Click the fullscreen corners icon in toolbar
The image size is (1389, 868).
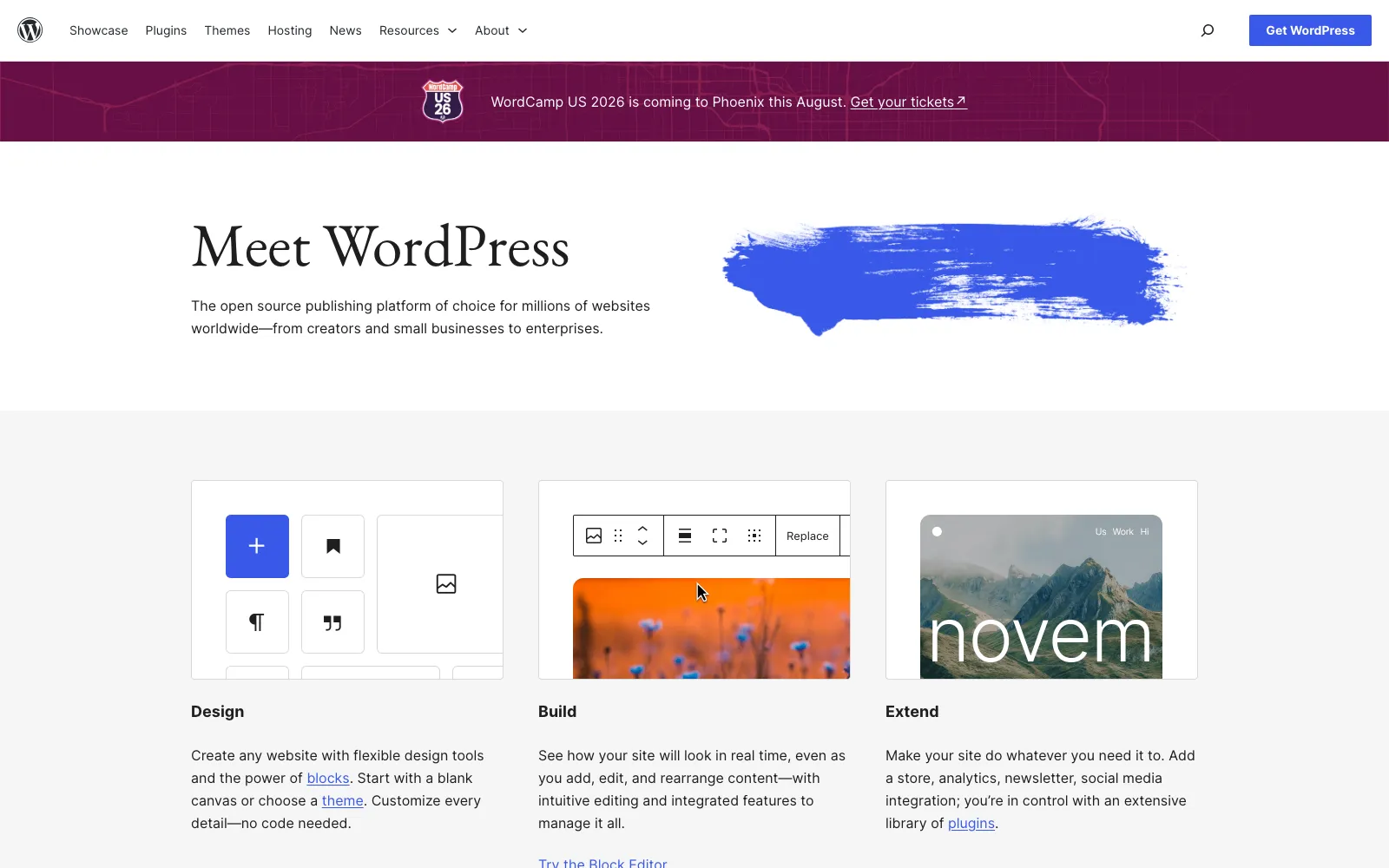tap(720, 536)
